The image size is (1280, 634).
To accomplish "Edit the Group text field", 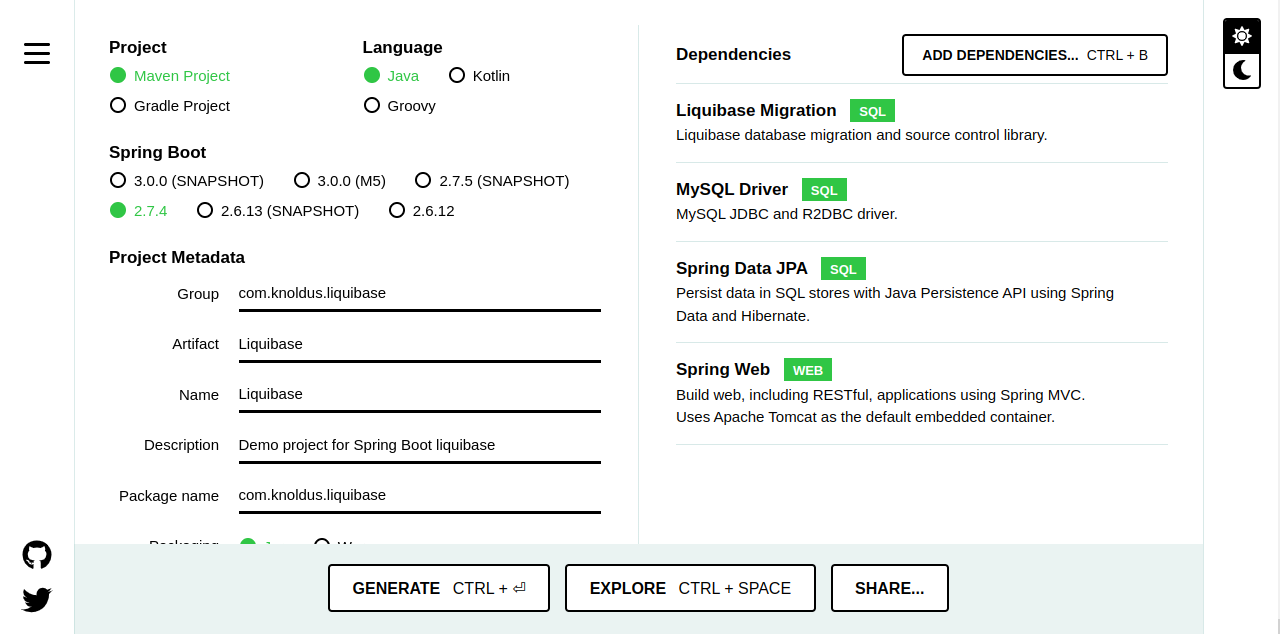I will click(x=419, y=294).
